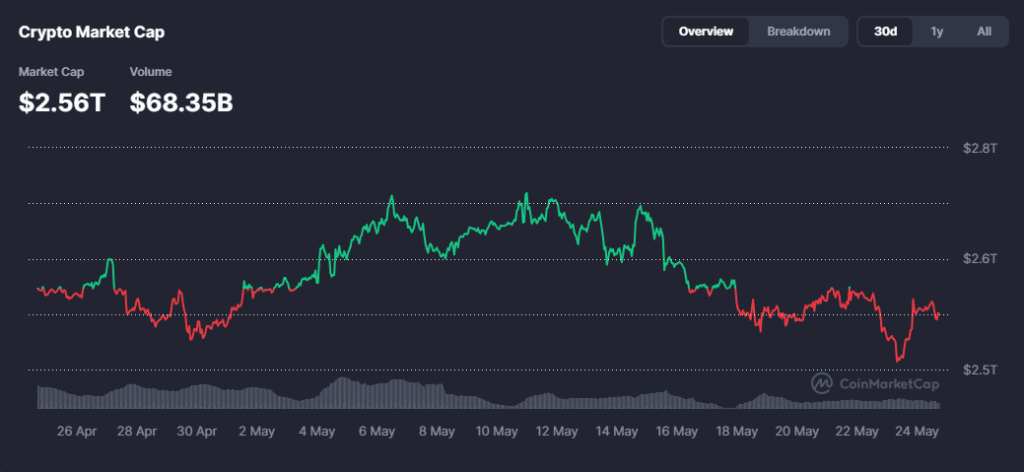Viewport: 1024px width, 472px height.
Task: Click the $2.56T market cap value
Action: (62, 102)
